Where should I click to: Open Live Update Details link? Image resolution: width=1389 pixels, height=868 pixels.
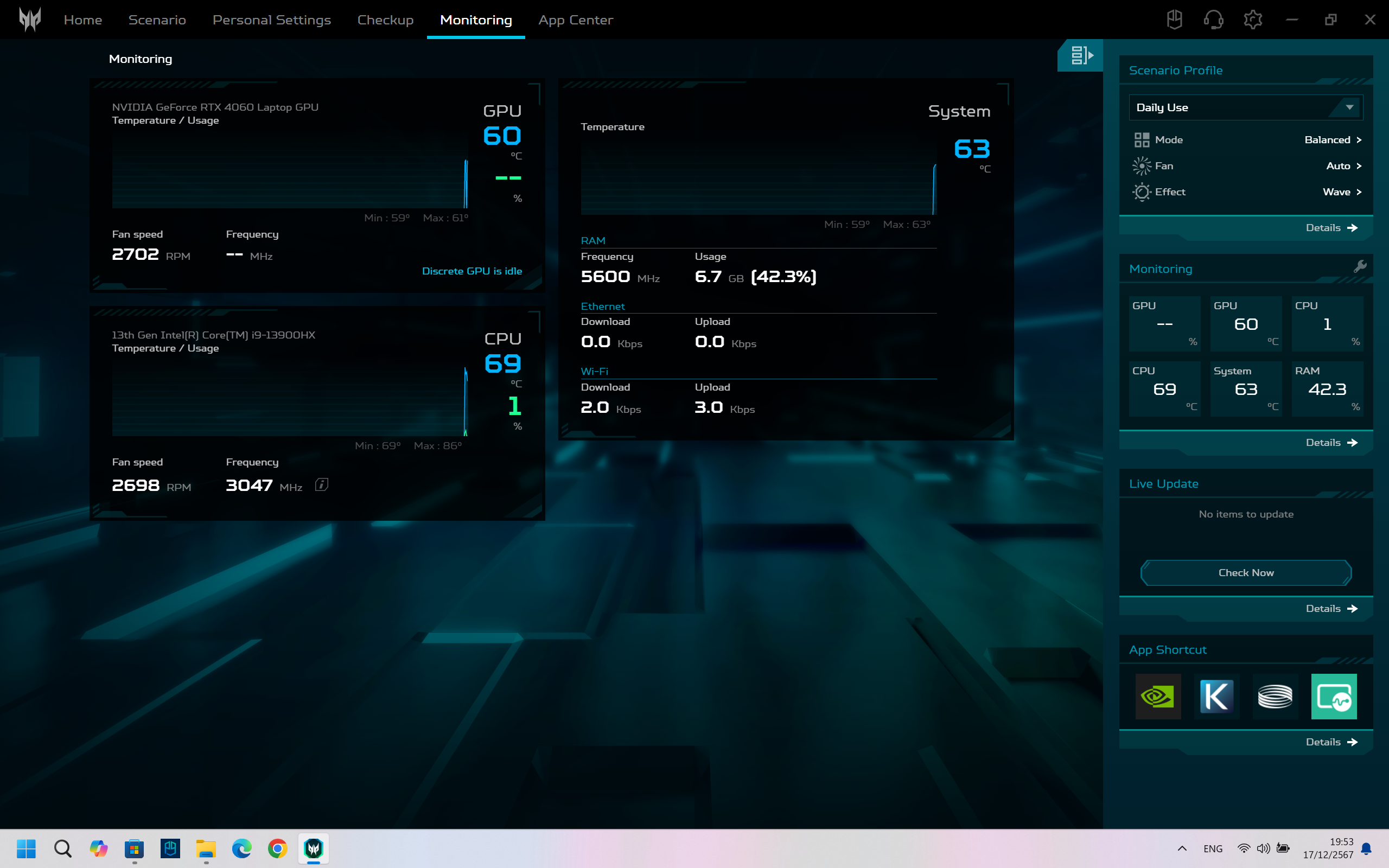click(x=1331, y=609)
